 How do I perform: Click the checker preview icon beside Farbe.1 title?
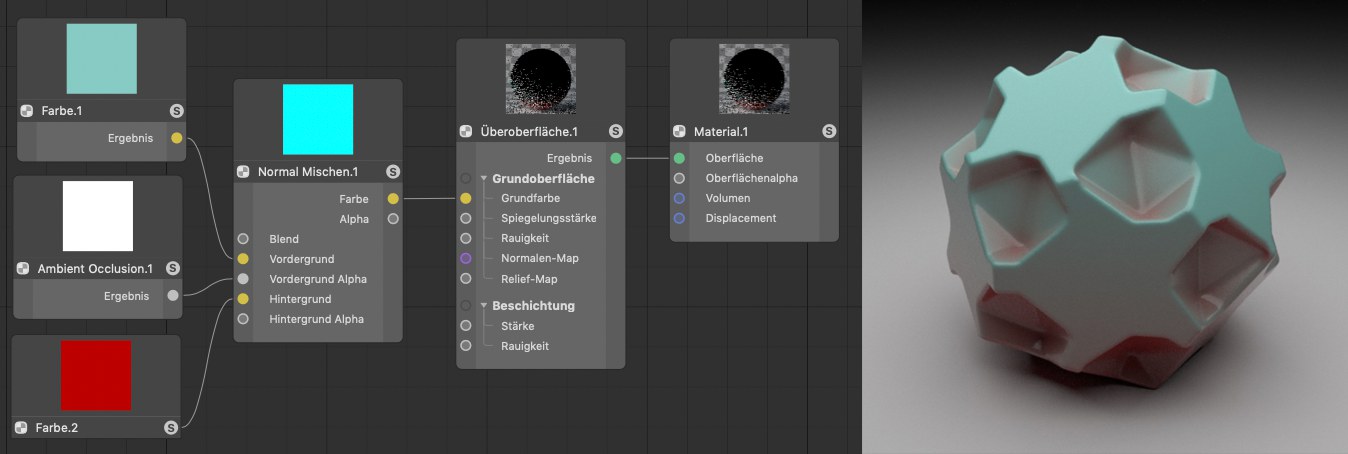[27, 111]
